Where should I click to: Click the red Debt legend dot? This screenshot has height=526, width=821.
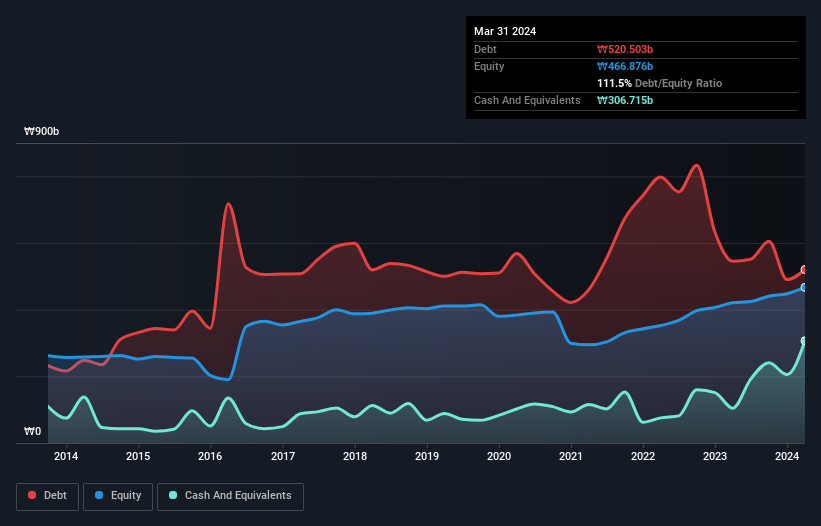coord(32,495)
